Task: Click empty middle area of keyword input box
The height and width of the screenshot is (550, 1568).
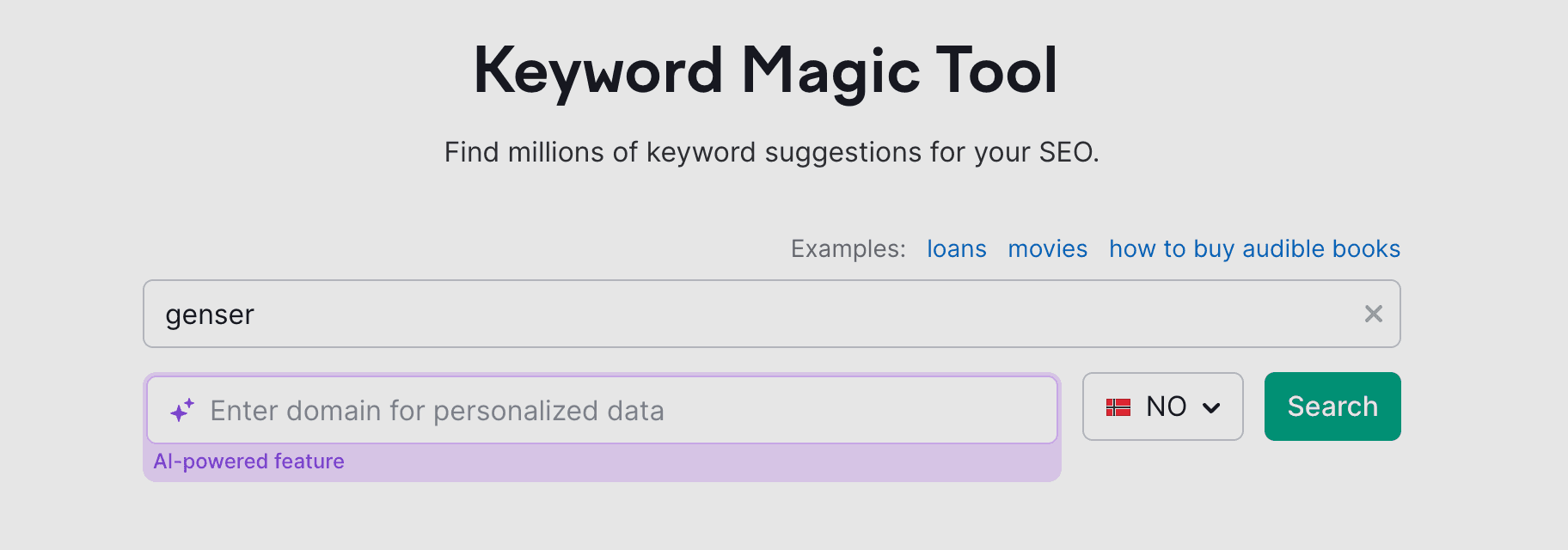Action: [x=774, y=315]
